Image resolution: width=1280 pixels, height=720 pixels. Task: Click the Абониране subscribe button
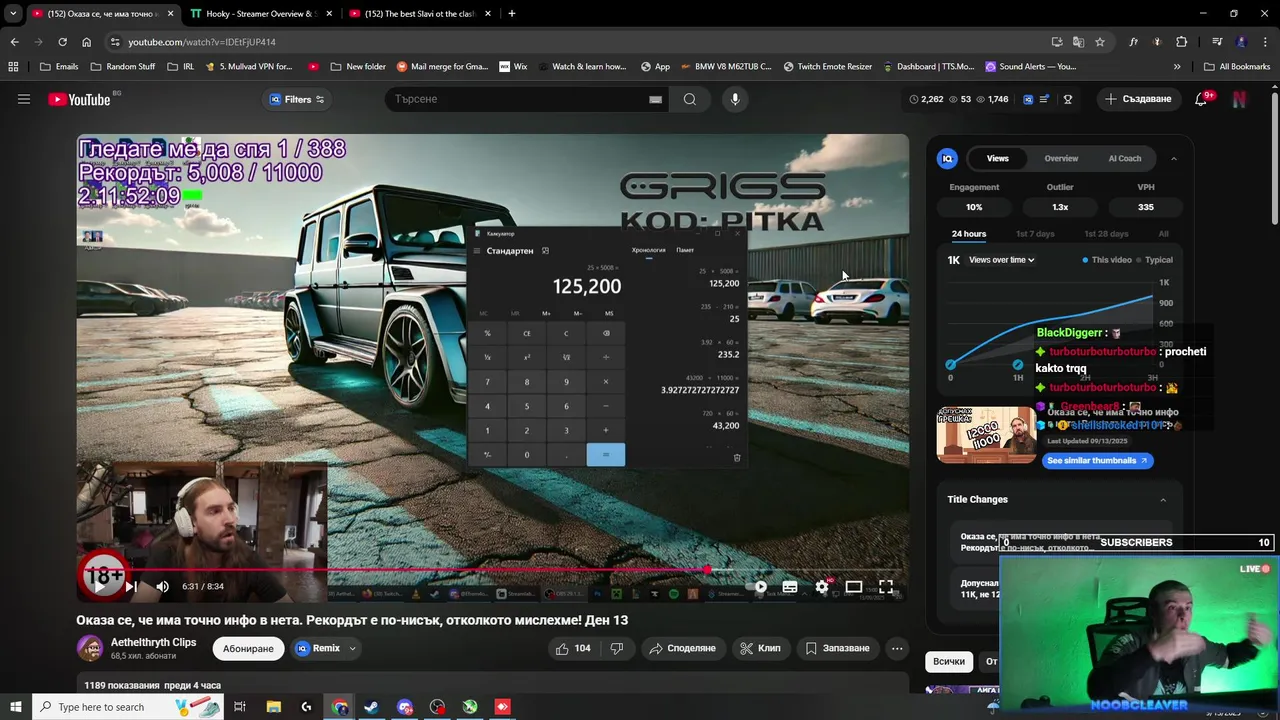tap(248, 648)
